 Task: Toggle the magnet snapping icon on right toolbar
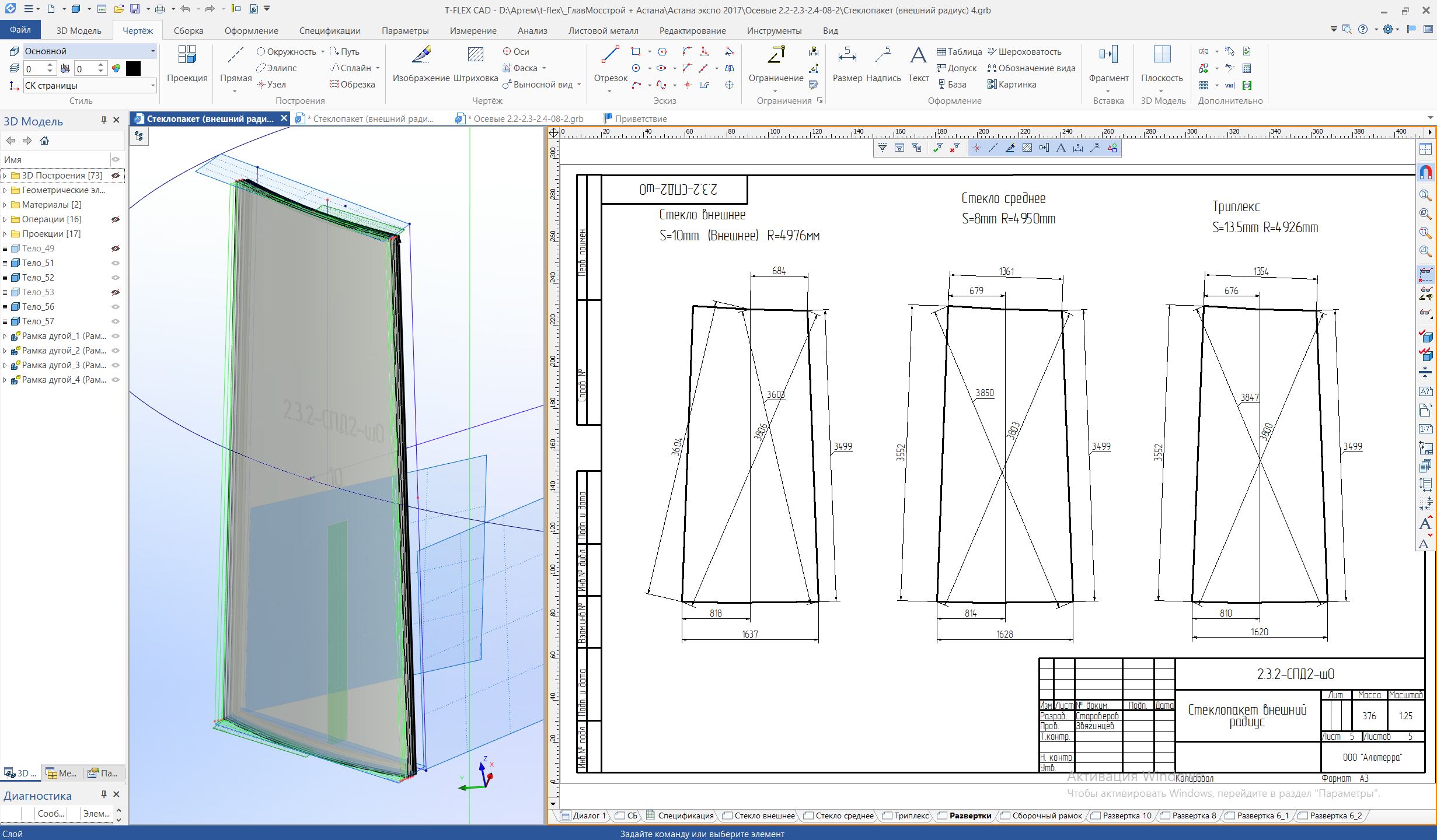pos(1425,173)
